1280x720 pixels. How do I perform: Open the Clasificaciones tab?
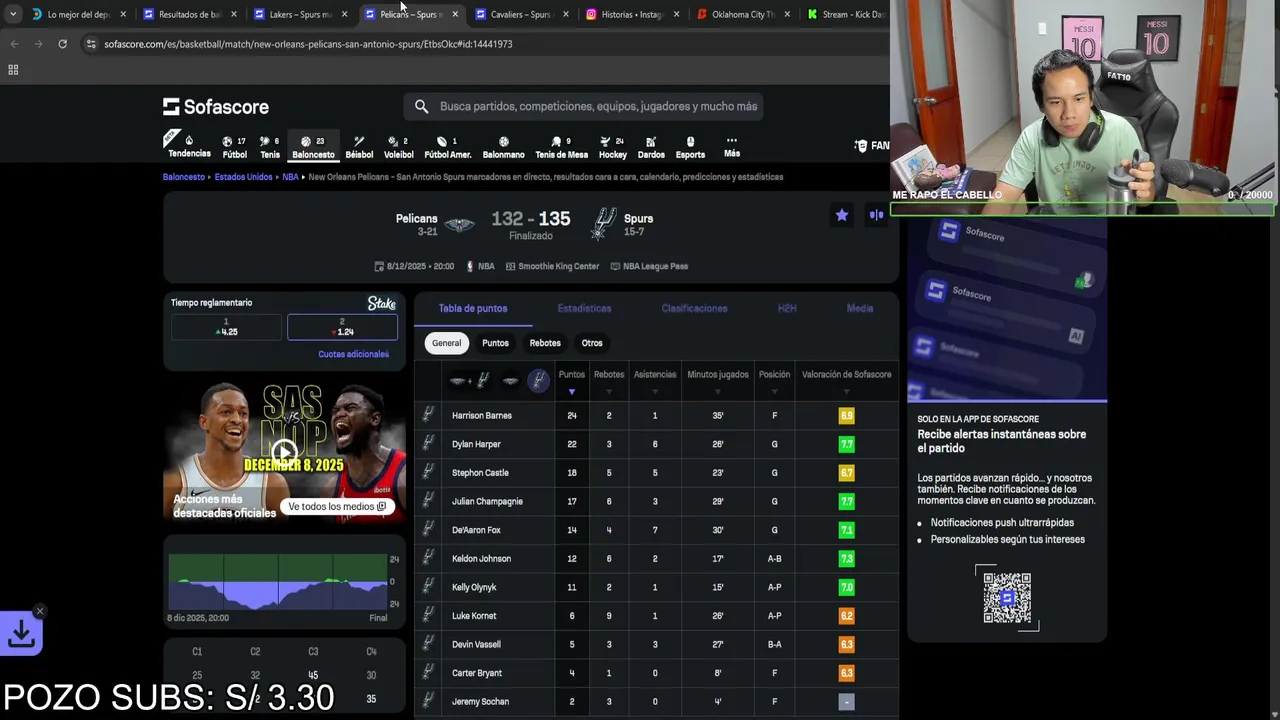(694, 308)
